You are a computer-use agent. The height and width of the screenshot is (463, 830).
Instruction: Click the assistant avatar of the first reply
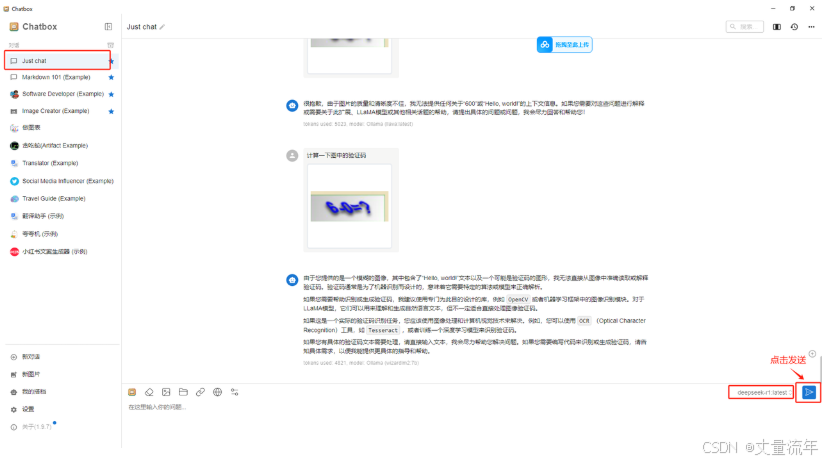[292, 105]
